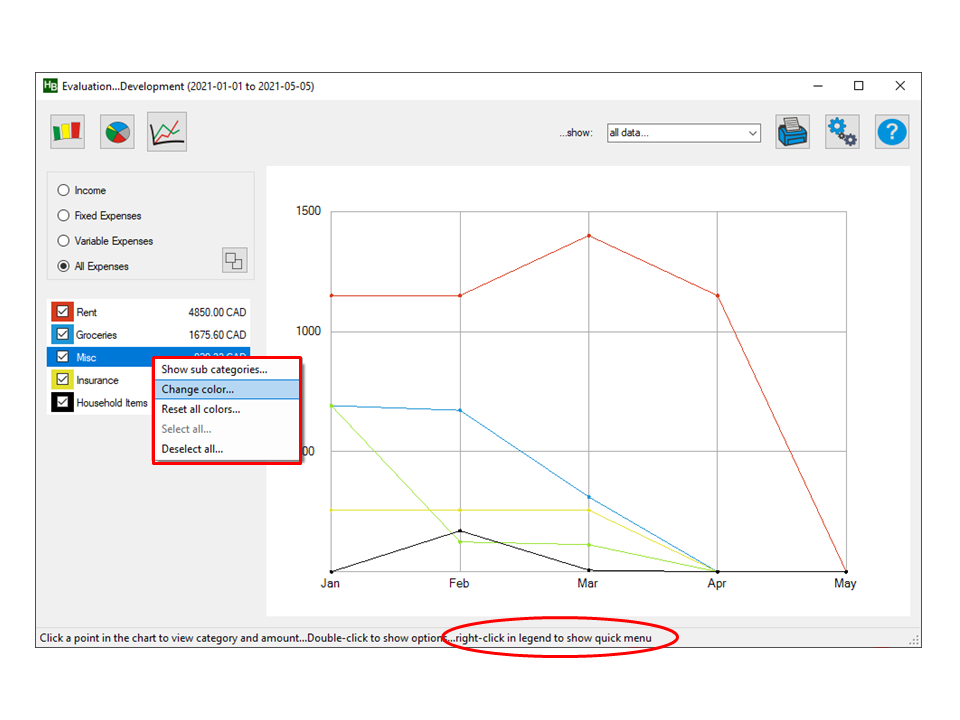Select 'Change color...' in the context menu
Image resolution: width=960 pixels, height=720 pixels.
198,389
